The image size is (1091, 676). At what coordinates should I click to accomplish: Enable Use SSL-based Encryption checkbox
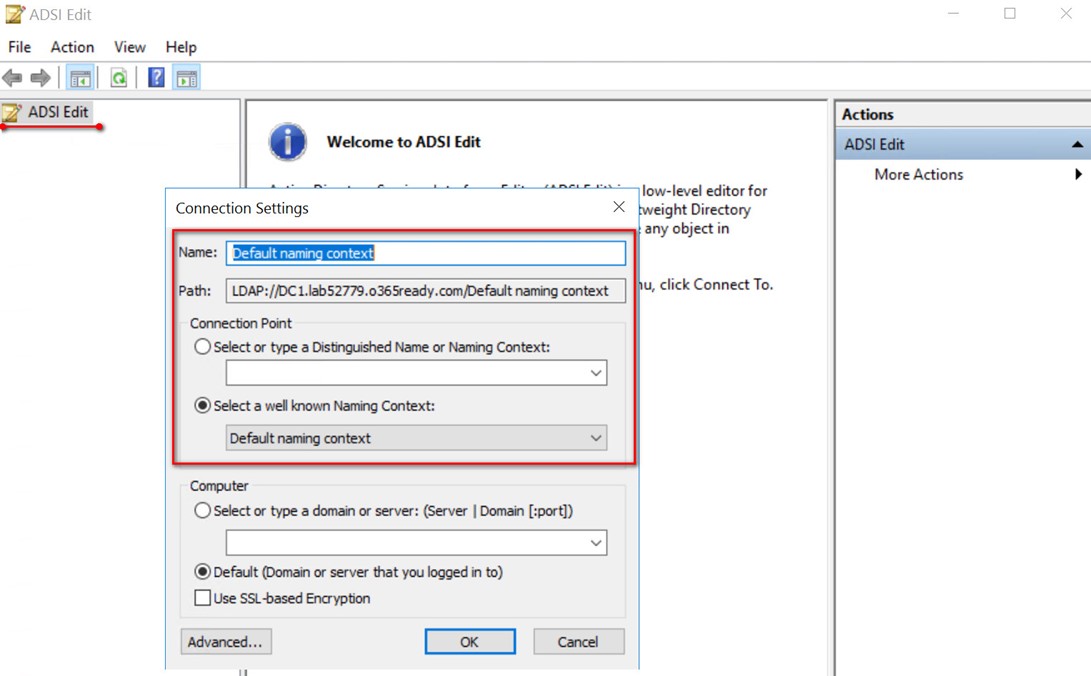202,597
